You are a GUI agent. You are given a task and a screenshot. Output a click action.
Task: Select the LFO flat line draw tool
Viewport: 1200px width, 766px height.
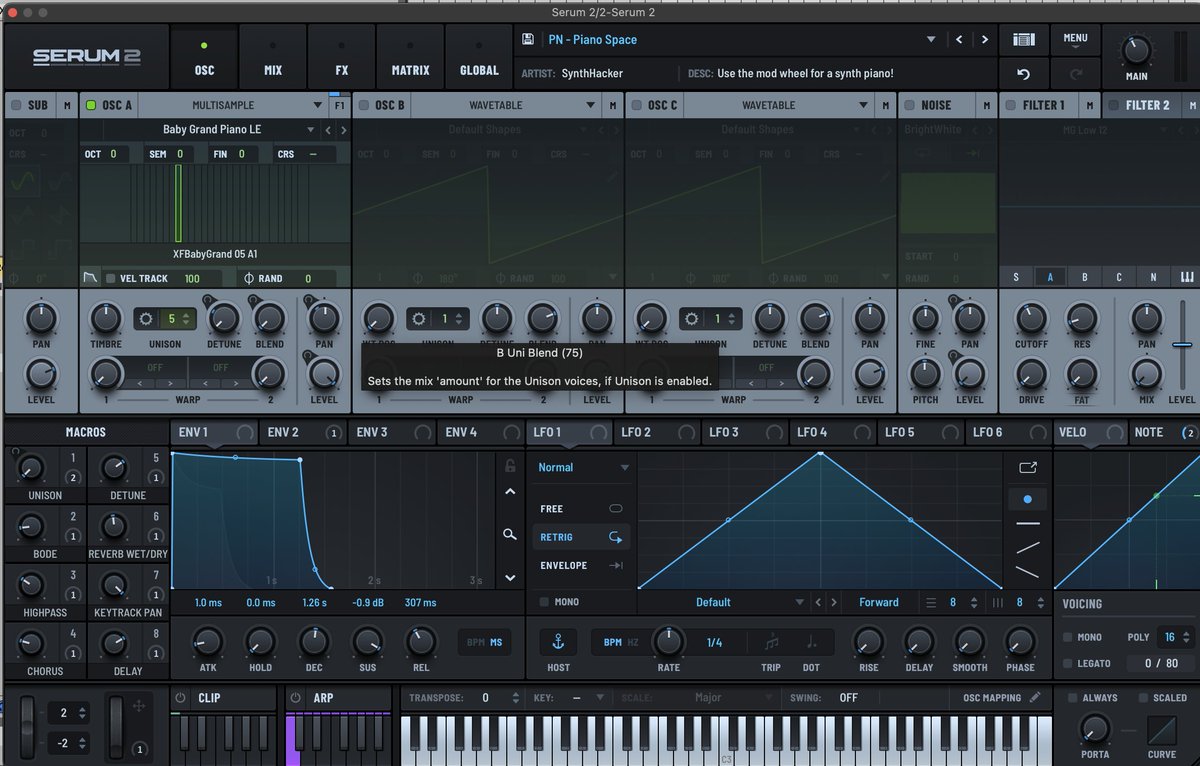(1028, 523)
